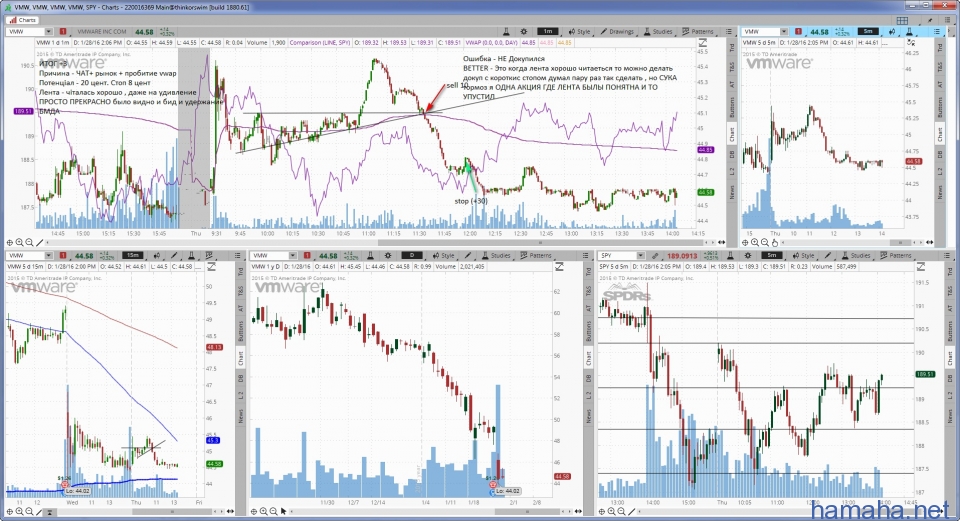Click pan hand icon below top-right 5m chart
The height and width of the screenshot is (521, 960).
(776, 243)
